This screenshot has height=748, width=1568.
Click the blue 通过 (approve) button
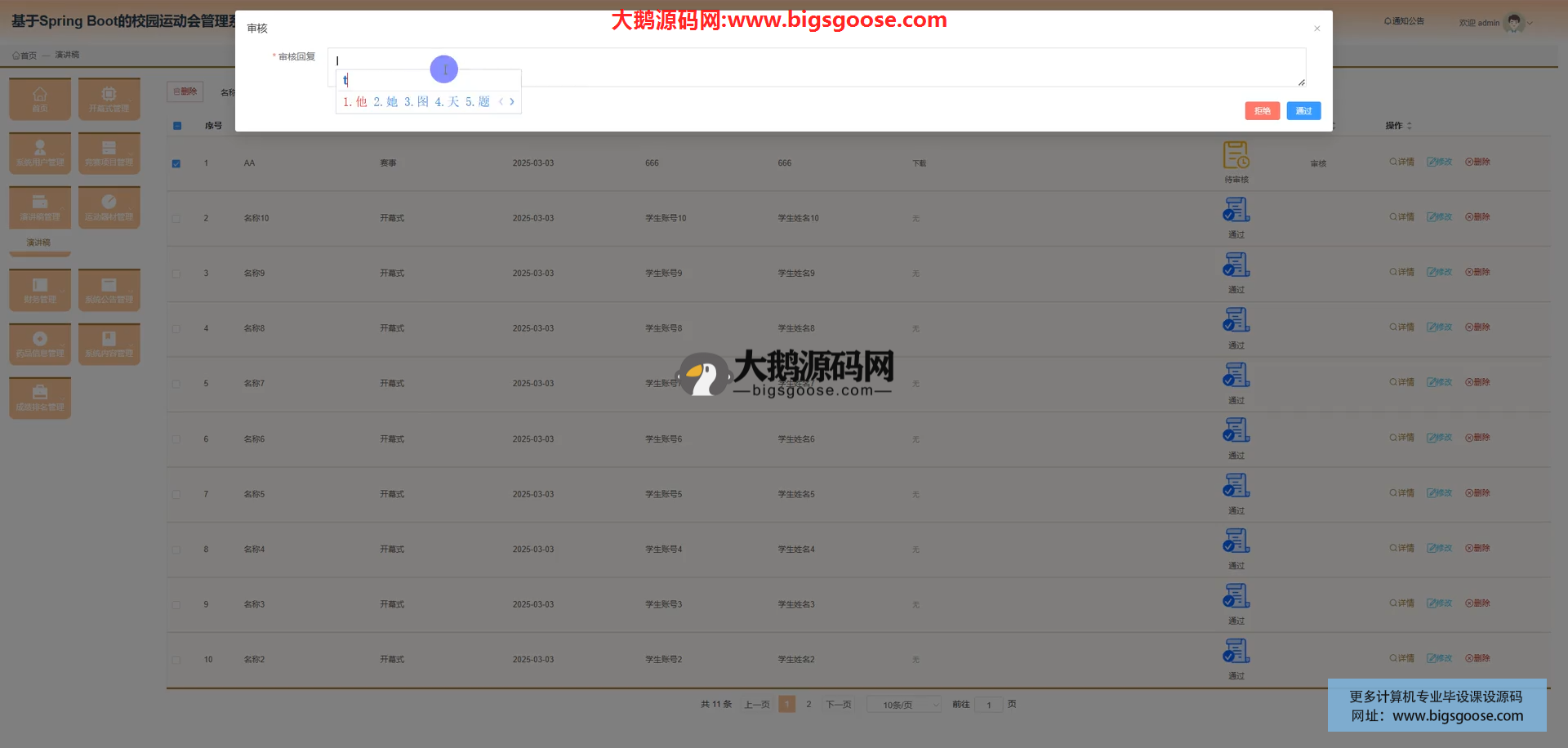[x=1303, y=111]
